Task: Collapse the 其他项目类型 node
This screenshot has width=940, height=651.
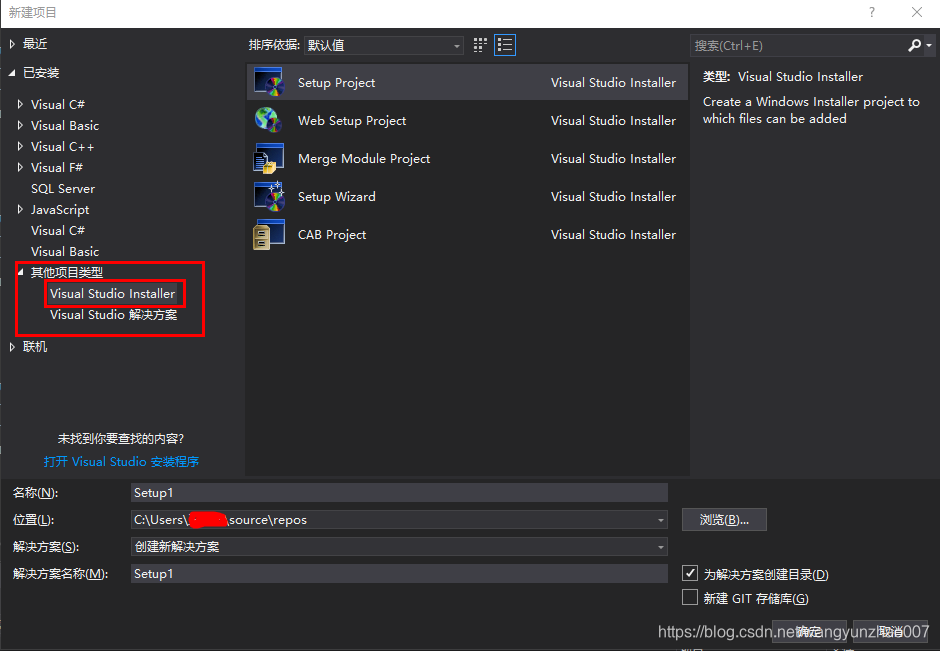Action: tap(20, 273)
